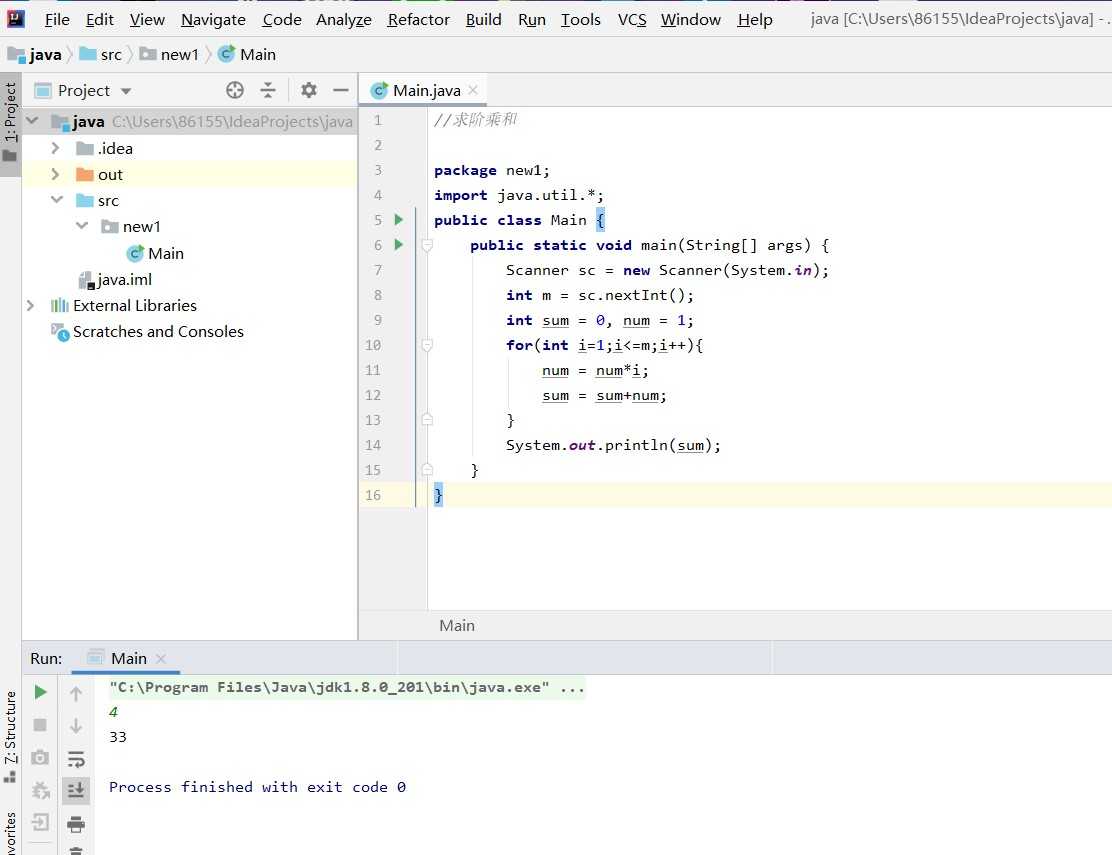Open the Run menu
Viewport: 1112px width, 855px height.
click(532, 20)
